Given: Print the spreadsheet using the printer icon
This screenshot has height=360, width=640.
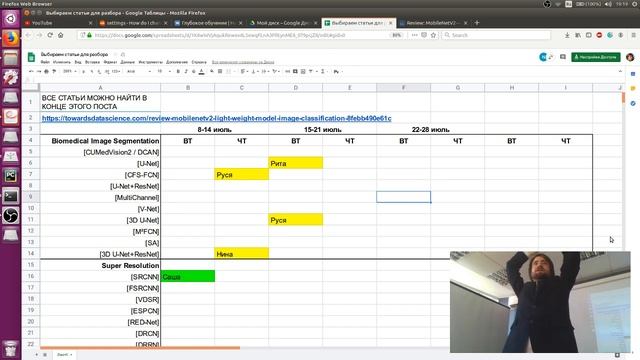Looking at the screenshot, I should (46, 71).
